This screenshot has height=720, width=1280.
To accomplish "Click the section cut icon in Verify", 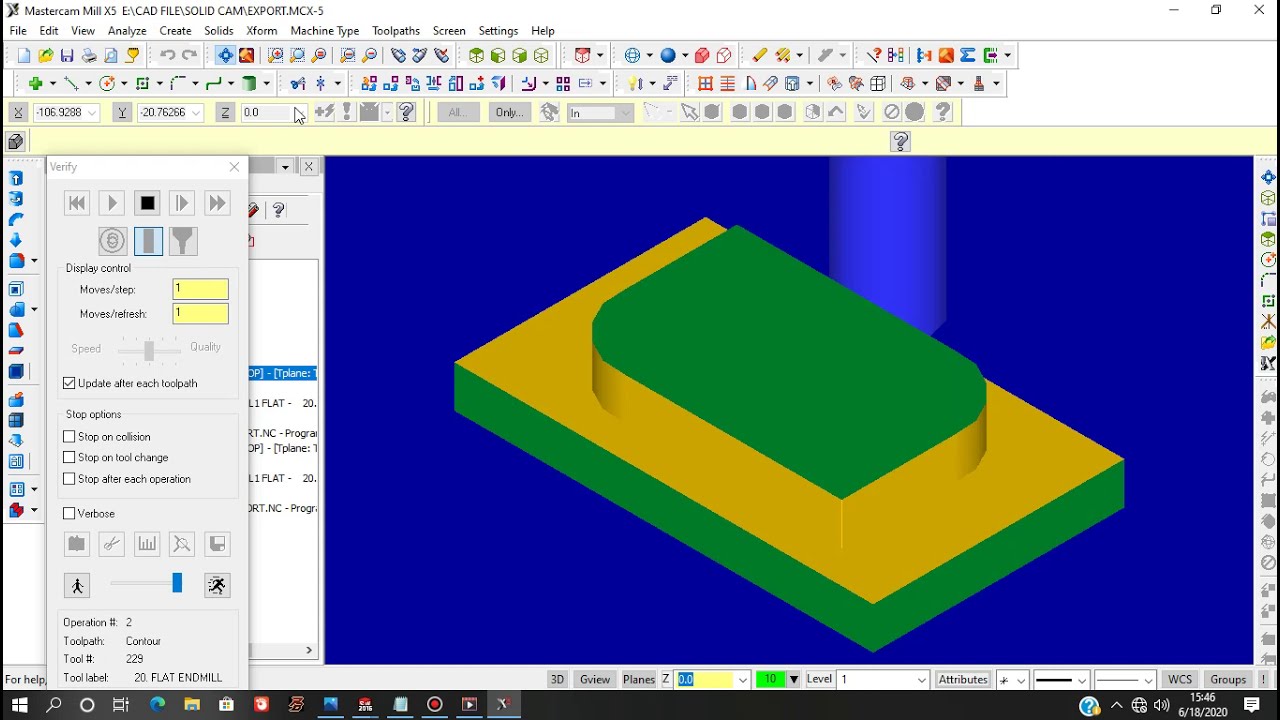I will [112, 544].
